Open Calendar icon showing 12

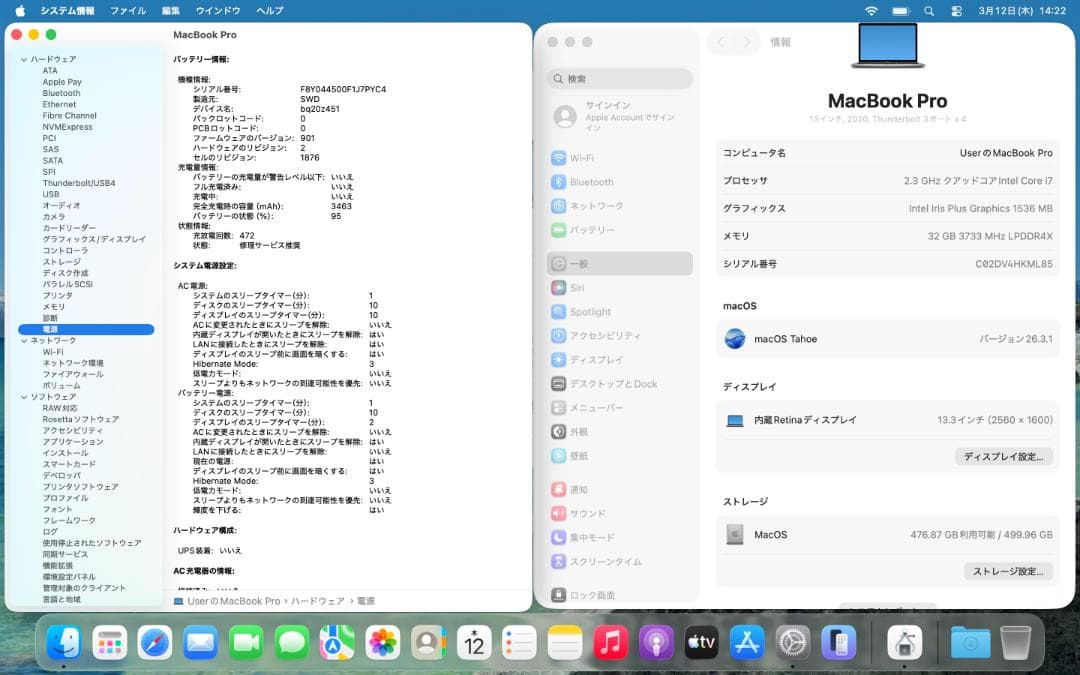tap(474, 643)
